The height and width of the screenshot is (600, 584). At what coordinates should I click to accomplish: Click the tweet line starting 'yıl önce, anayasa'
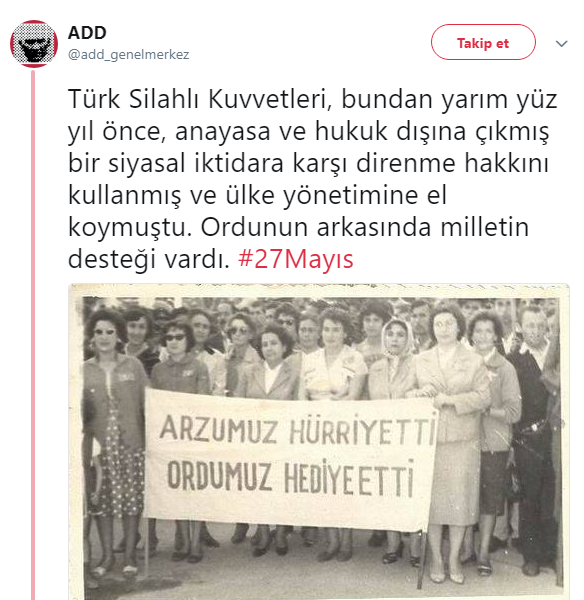coord(308,131)
